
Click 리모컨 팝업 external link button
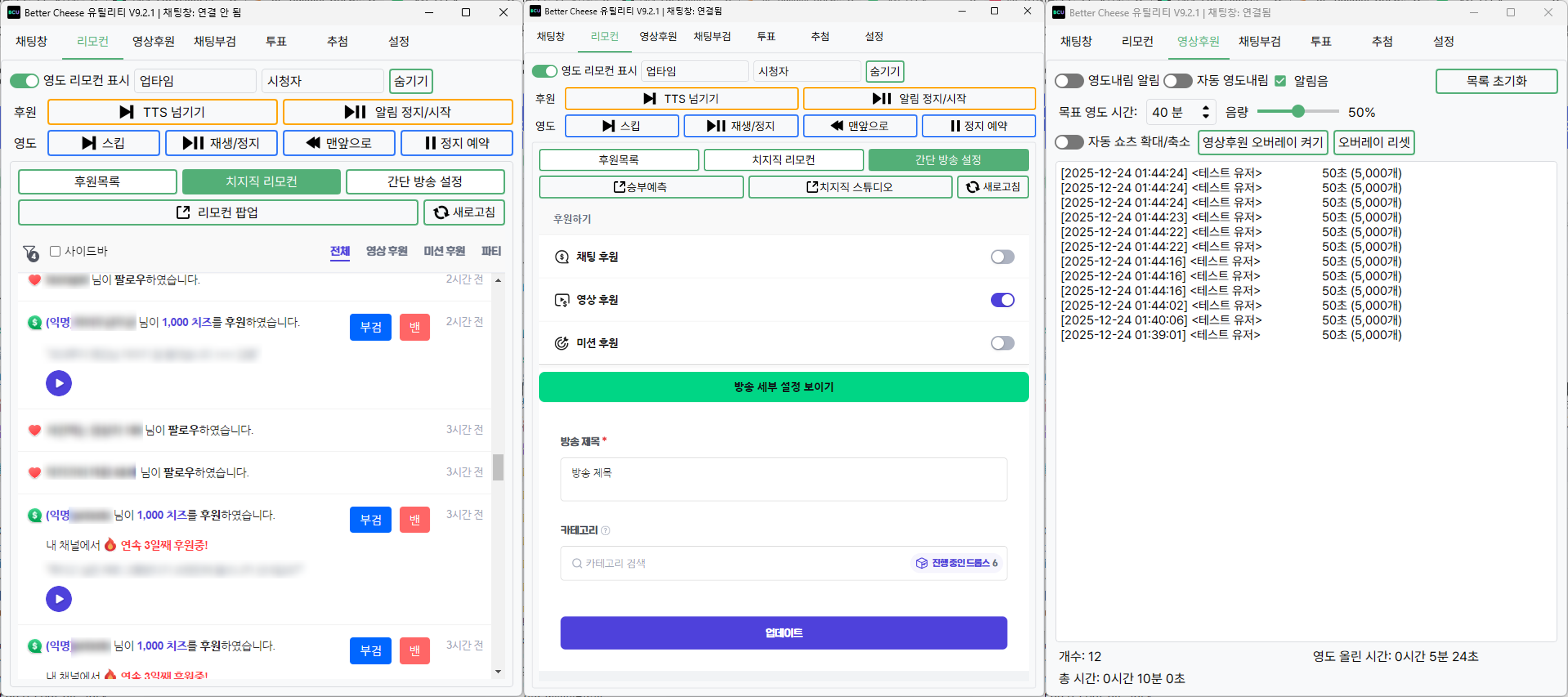pos(217,212)
